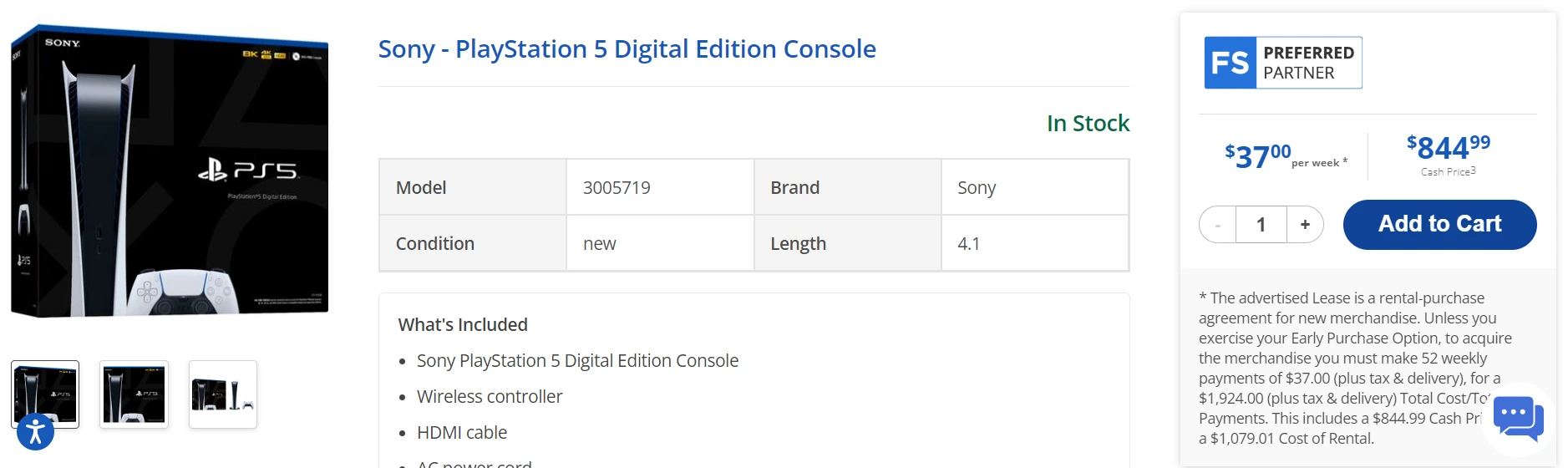This screenshot has width=1568, height=468.
Task: Increase quantity with the plus button
Action: coord(1305,225)
